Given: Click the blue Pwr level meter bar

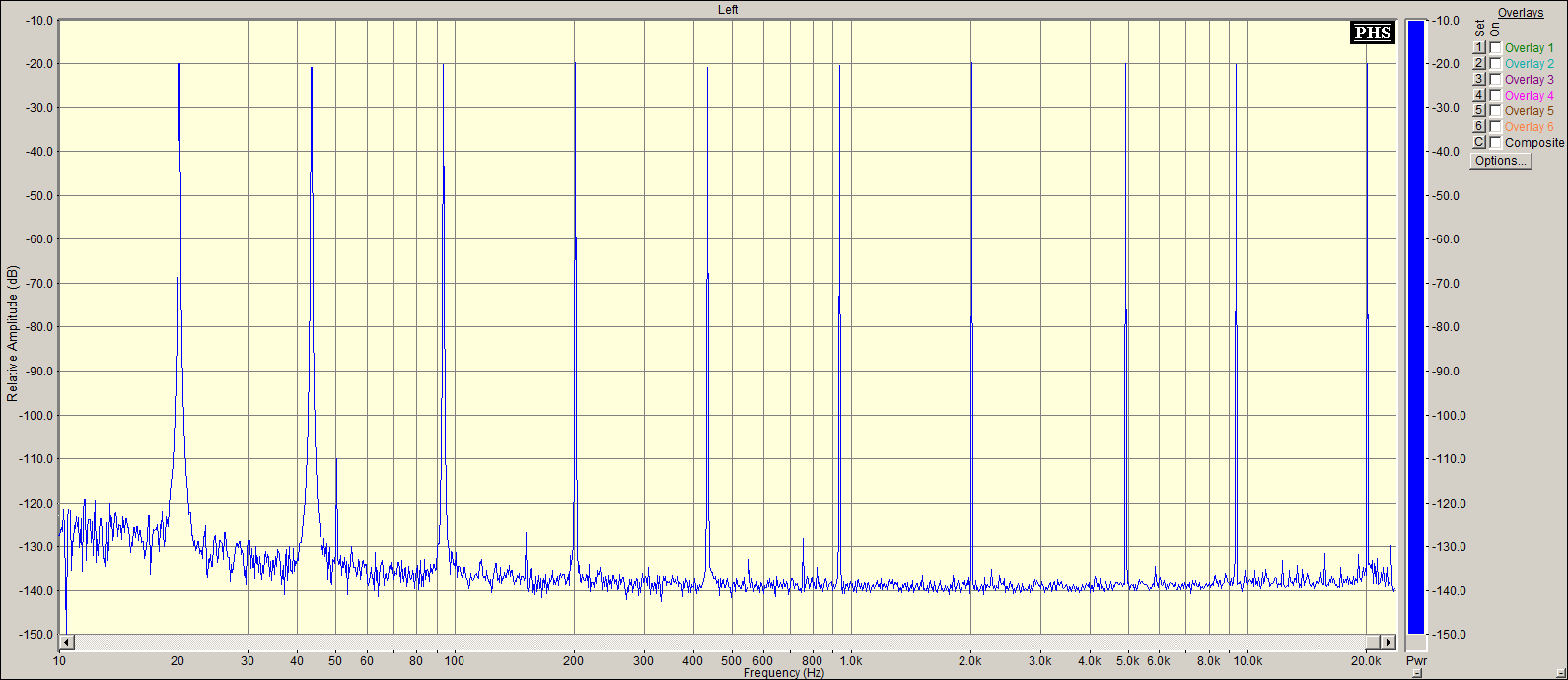Looking at the screenshot, I should pyautogui.click(x=1416, y=326).
